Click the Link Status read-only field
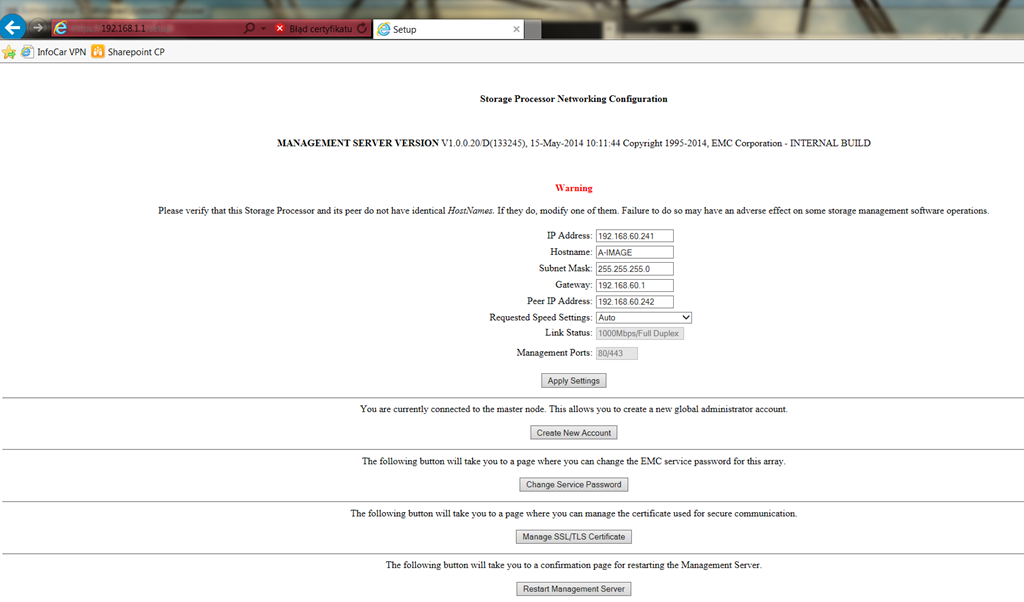The height and width of the screenshot is (602, 1024). pos(639,334)
